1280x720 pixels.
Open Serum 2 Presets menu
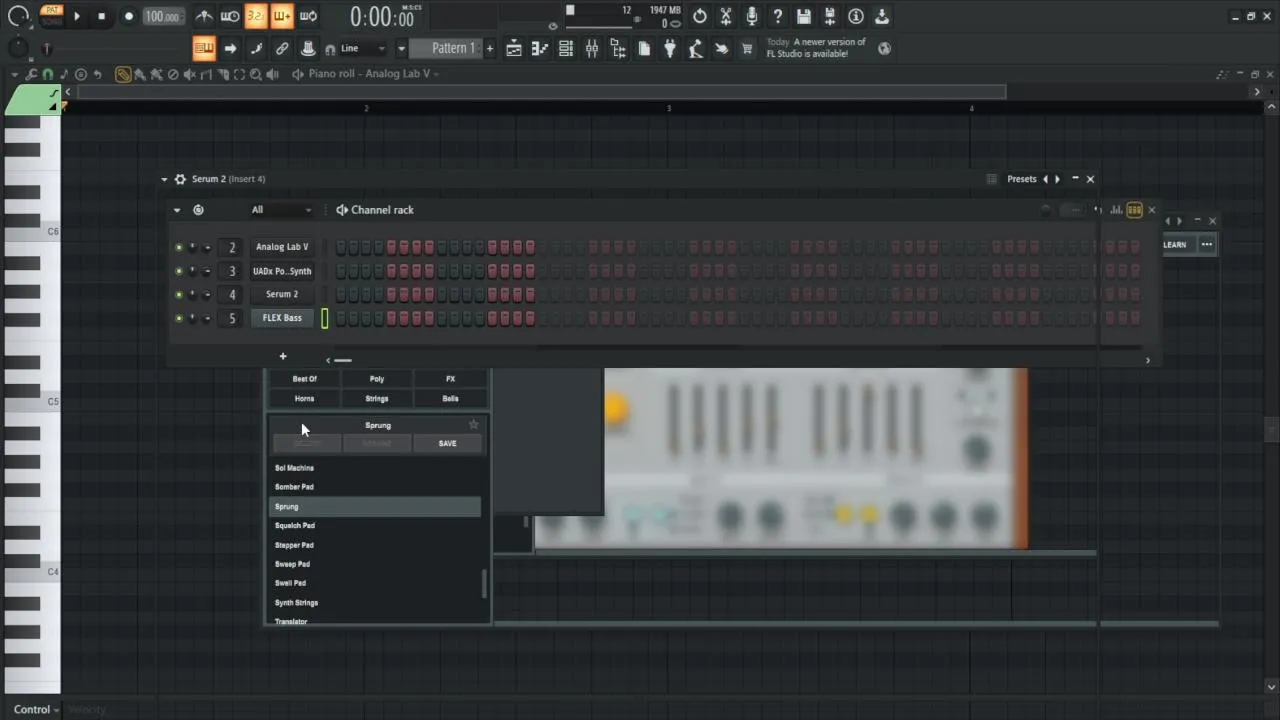pos(1021,179)
